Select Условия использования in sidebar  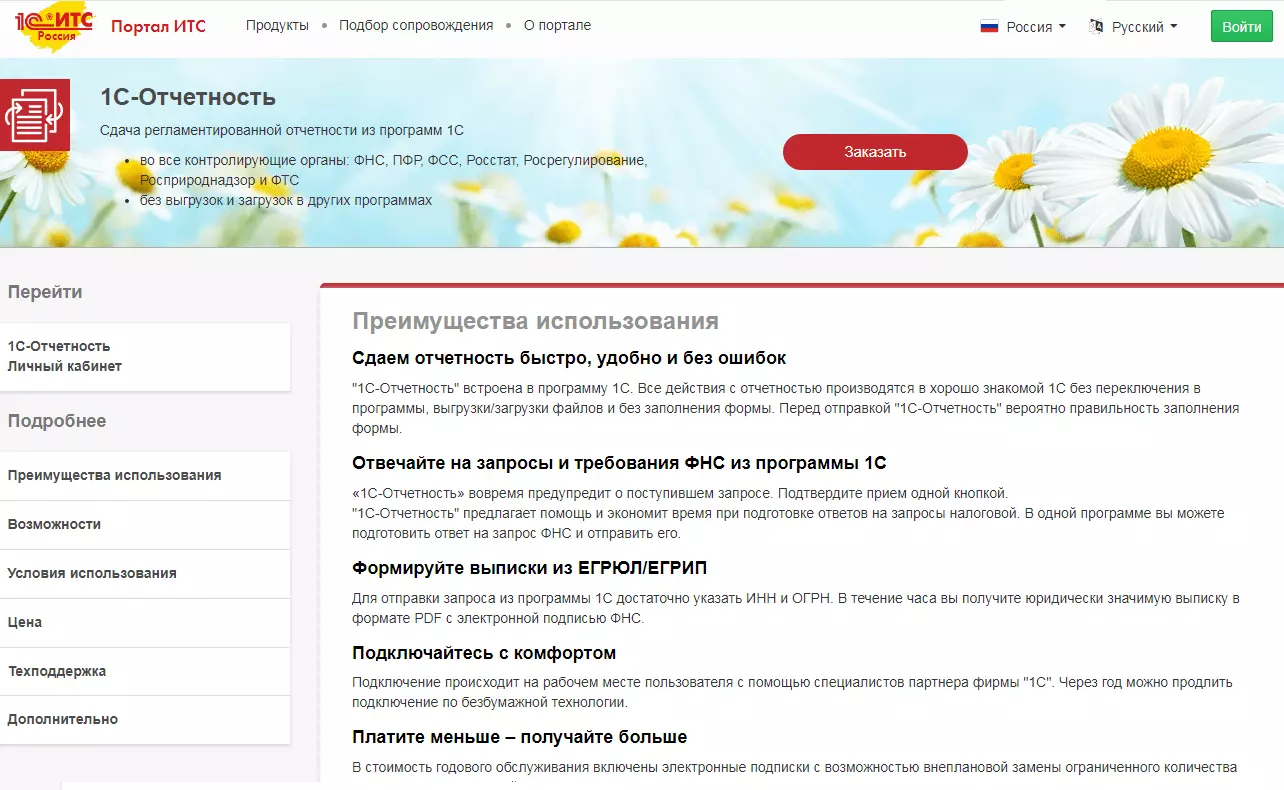point(145,573)
